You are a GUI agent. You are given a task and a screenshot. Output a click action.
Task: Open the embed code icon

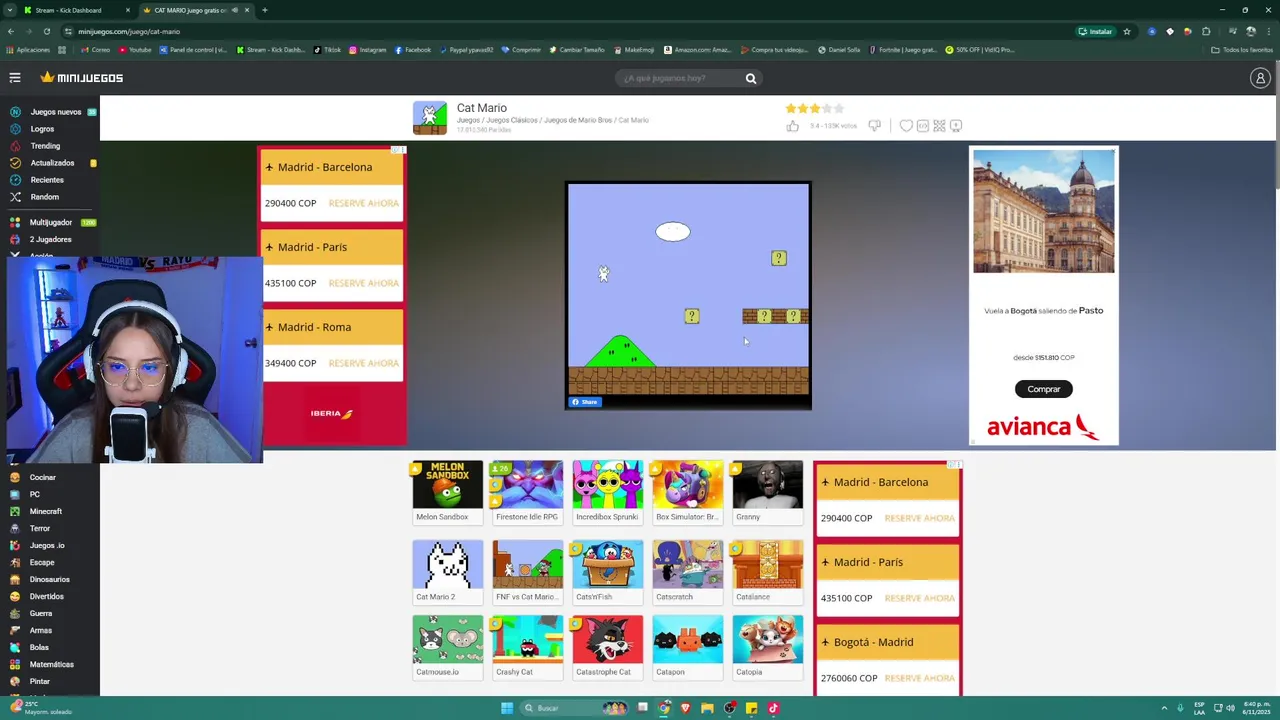tap(923, 126)
